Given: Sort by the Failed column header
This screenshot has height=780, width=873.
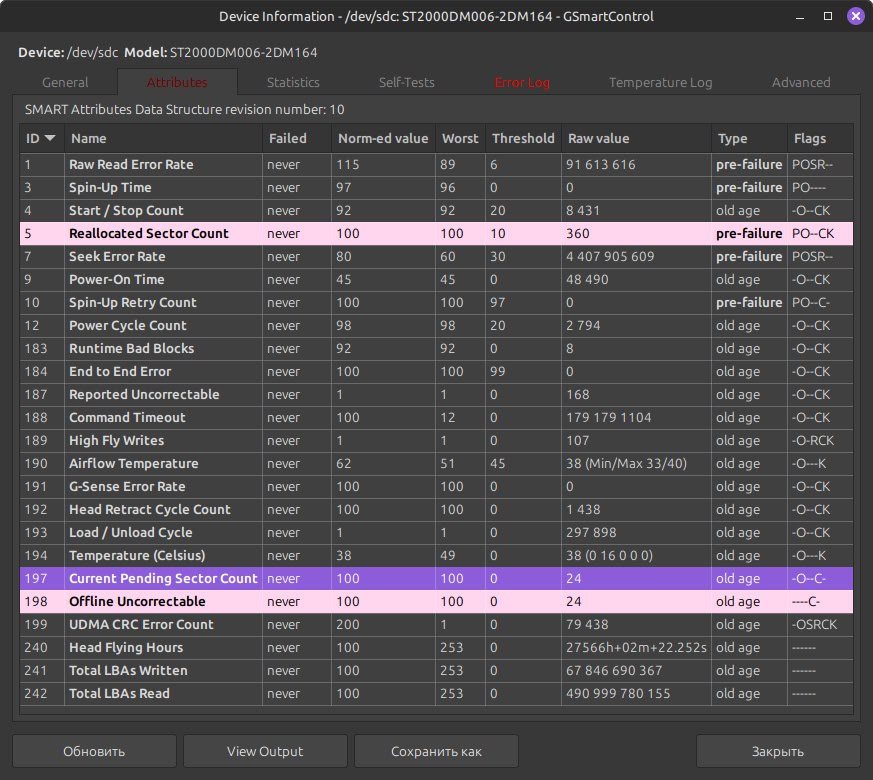Looking at the screenshot, I should click(297, 139).
